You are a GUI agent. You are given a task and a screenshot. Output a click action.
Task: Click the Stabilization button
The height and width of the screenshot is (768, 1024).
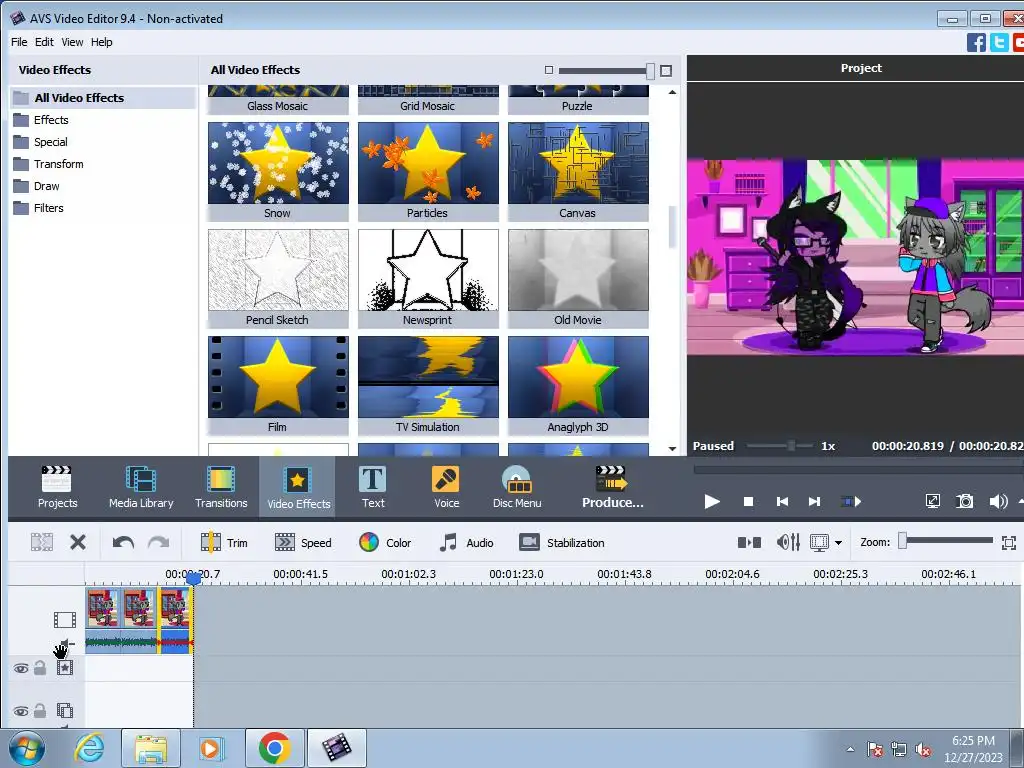[x=562, y=543]
